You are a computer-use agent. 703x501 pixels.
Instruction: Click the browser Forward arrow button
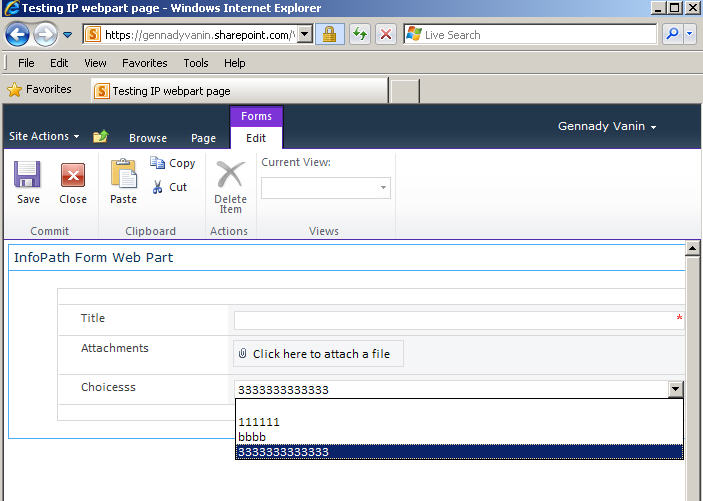45,35
